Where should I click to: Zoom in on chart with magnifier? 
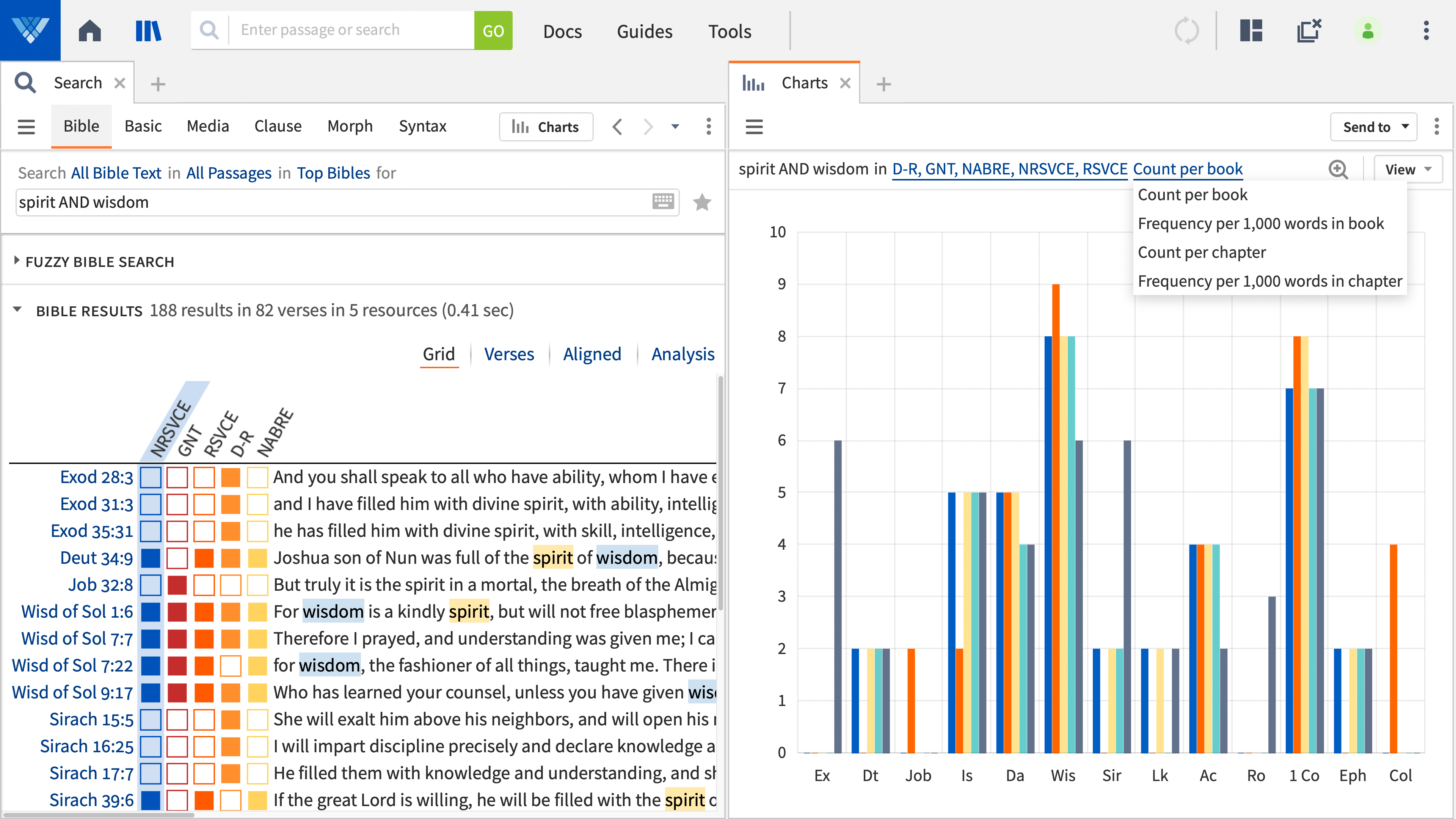1338,169
